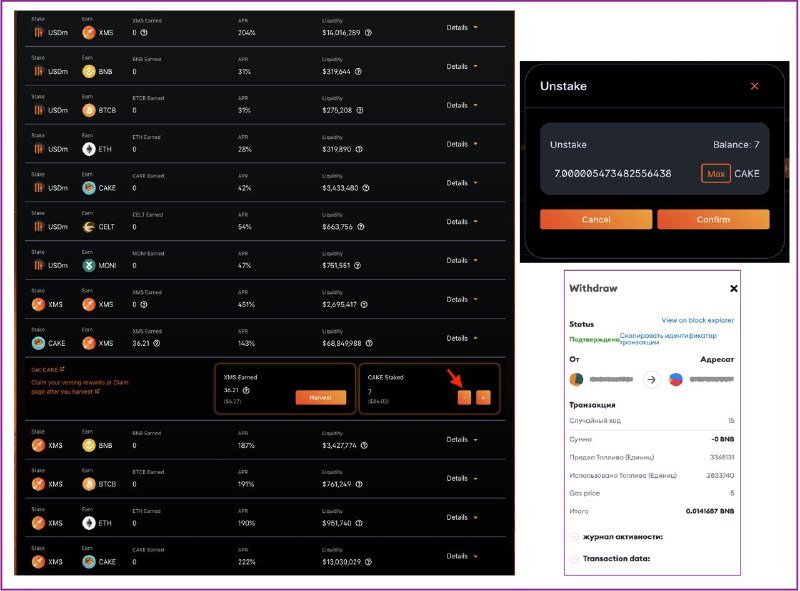This screenshot has width=800, height=591.
Task: Click the minus button under CAKE Staked
Action: pos(464,397)
